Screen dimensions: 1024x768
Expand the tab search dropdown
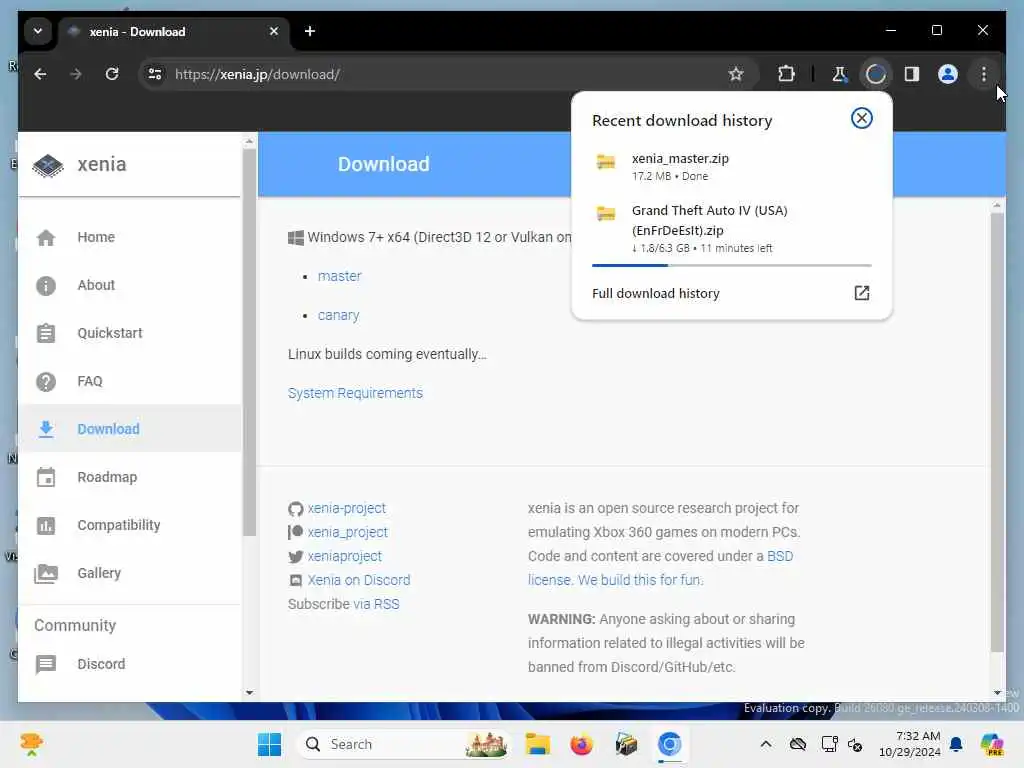coord(38,31)
